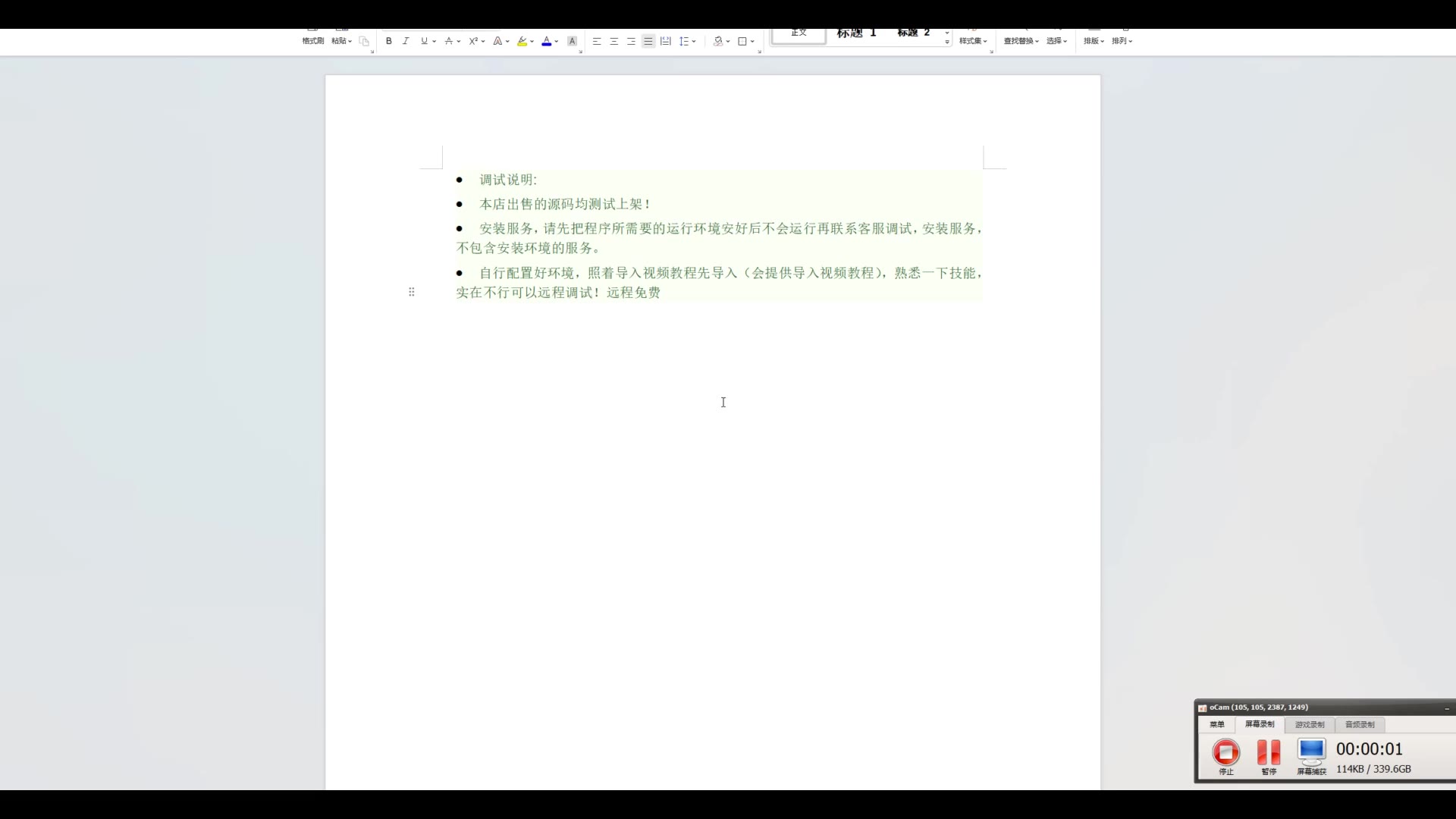The height and width of the screenshot is (819, 1456).
Task: Open the 菜单 menu in oCam
Action: click(1216, 724)
